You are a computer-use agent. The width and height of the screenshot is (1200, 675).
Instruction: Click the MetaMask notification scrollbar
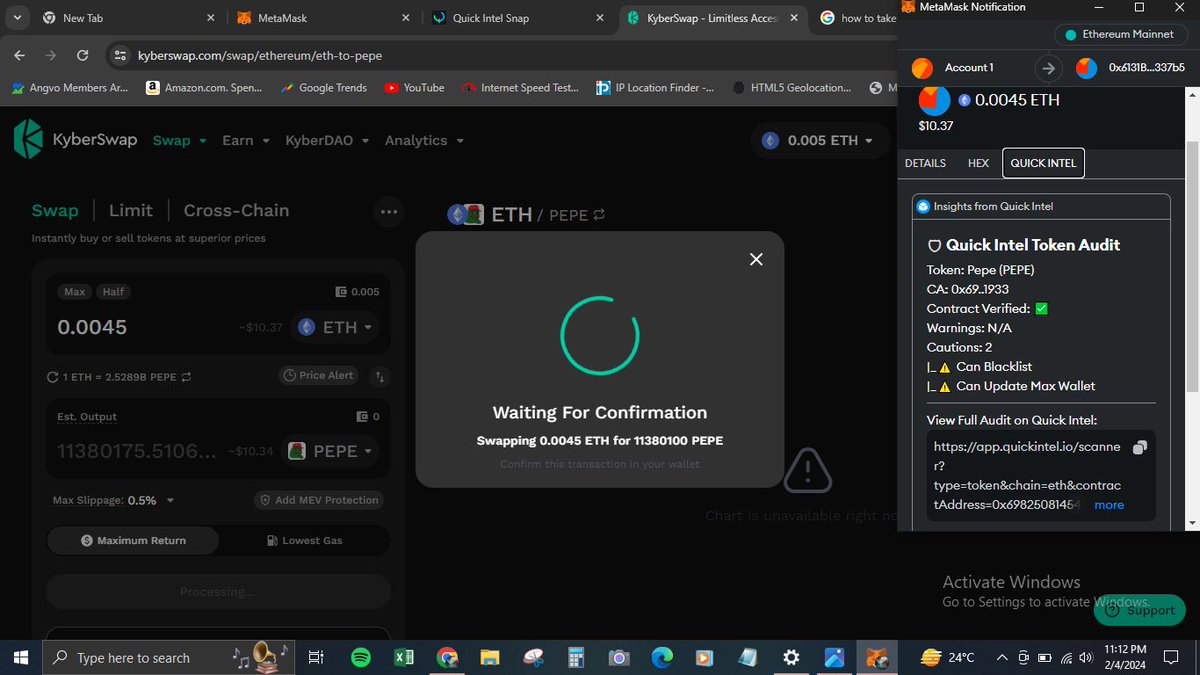click(x=1192, y=265)
